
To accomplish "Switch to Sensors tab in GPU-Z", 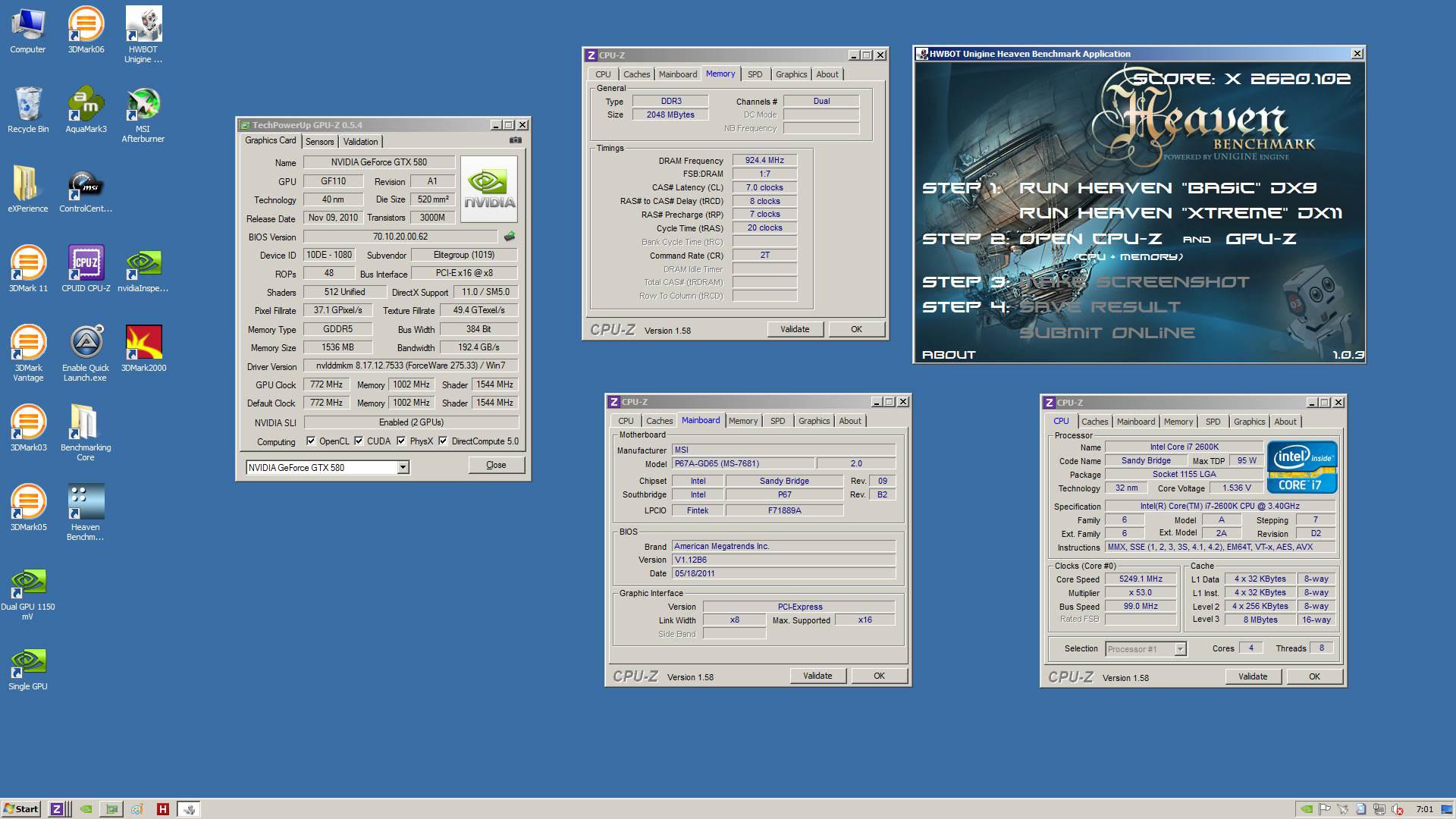I will 319,142.
